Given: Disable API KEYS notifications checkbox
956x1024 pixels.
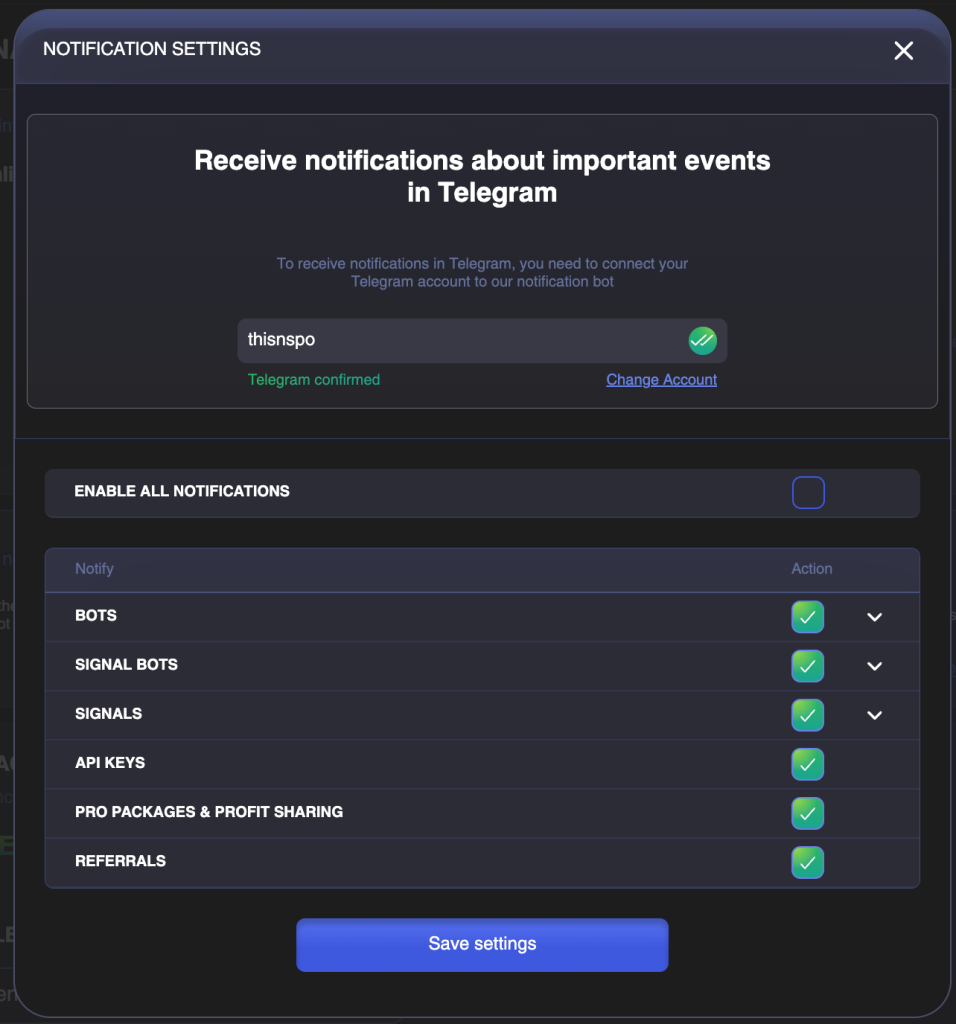Looking at the screenshot, I should [x=807, y=764].
